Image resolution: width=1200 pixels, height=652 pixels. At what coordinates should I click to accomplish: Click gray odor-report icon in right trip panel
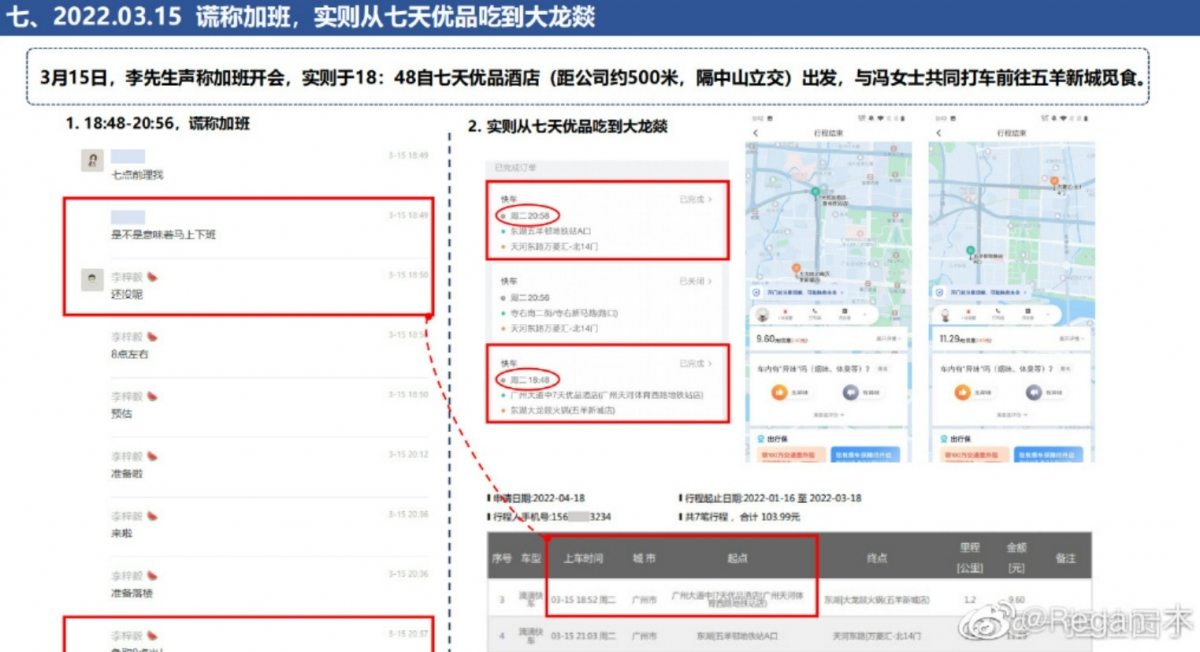pos(1035,393)
